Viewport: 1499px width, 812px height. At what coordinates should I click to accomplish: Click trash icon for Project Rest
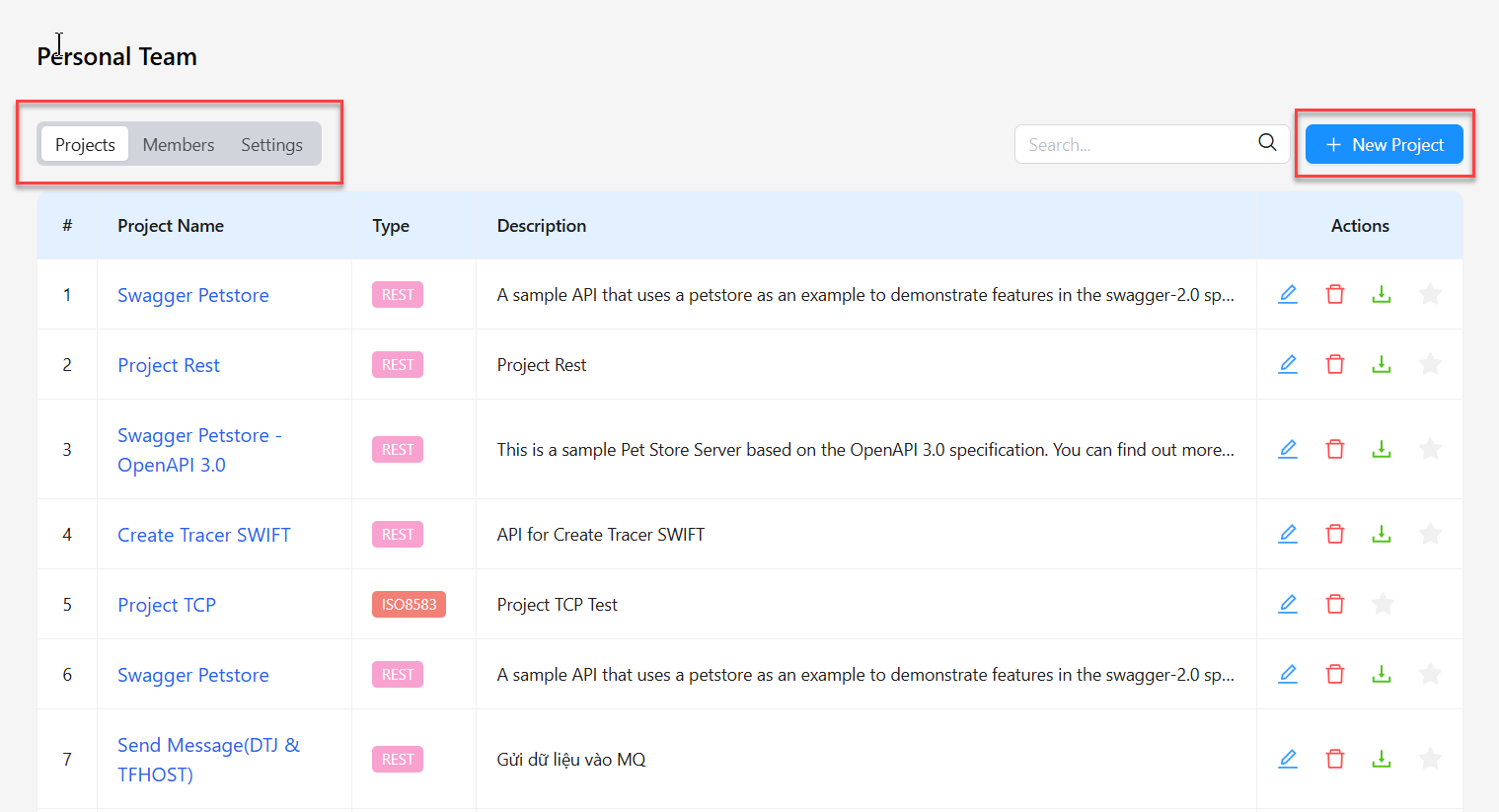pos(1335,364)
